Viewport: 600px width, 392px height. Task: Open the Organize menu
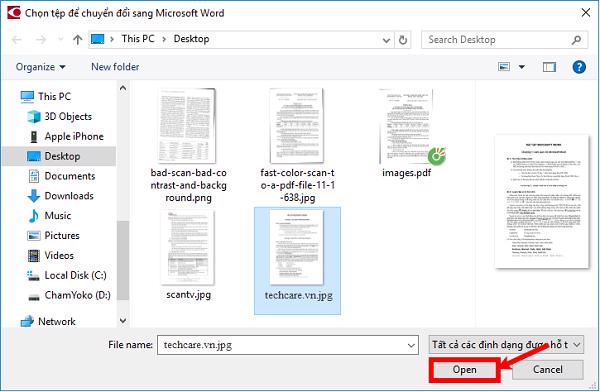click(x=40, y=67)
